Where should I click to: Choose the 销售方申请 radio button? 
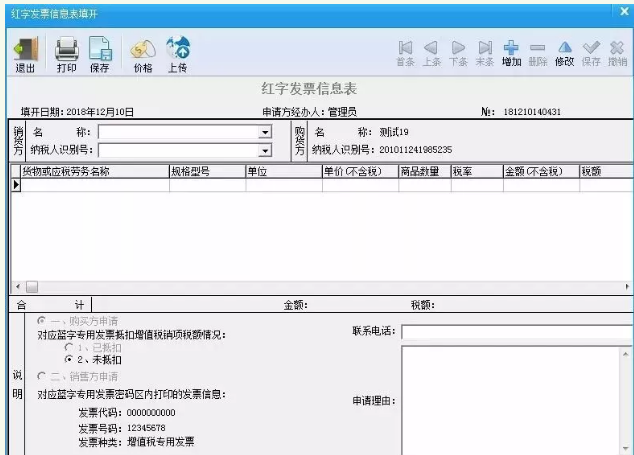click(x=42, y=376)
